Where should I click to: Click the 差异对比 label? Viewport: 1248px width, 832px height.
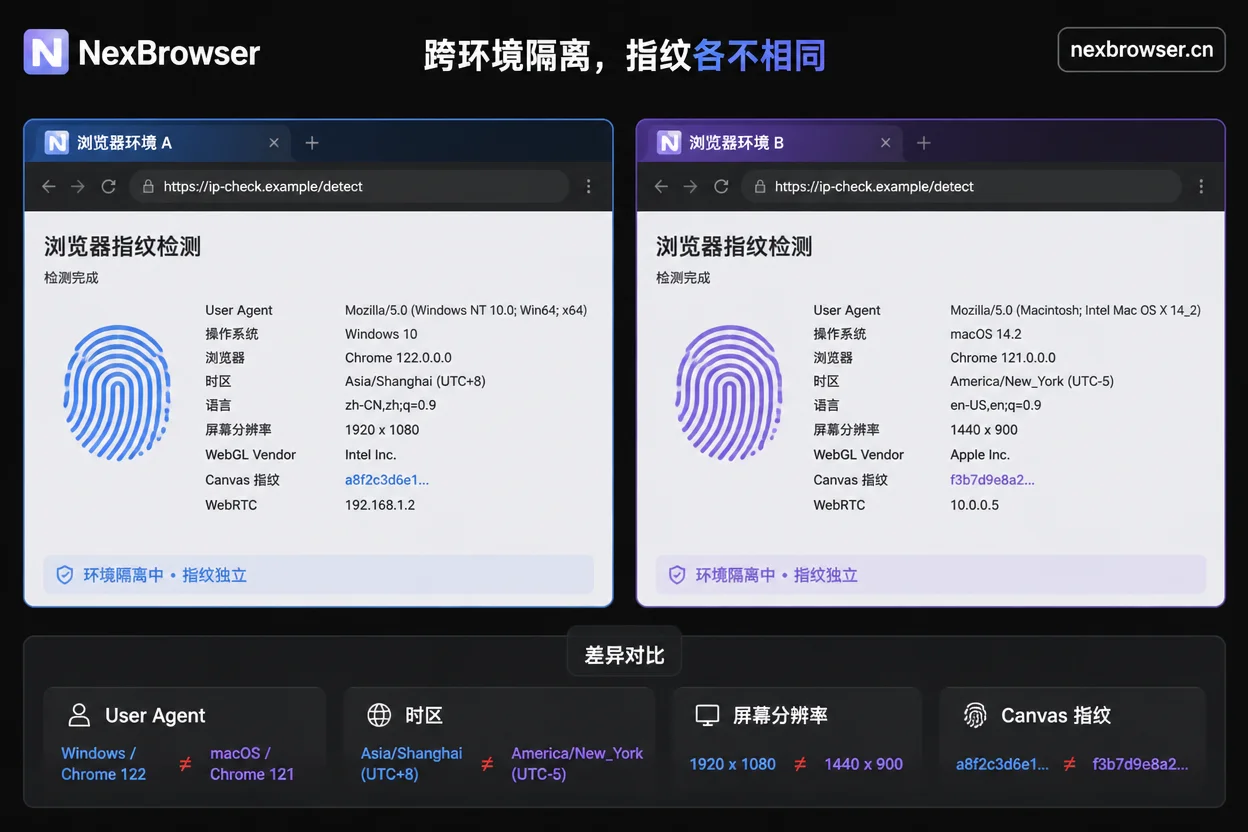click(624, 655)
